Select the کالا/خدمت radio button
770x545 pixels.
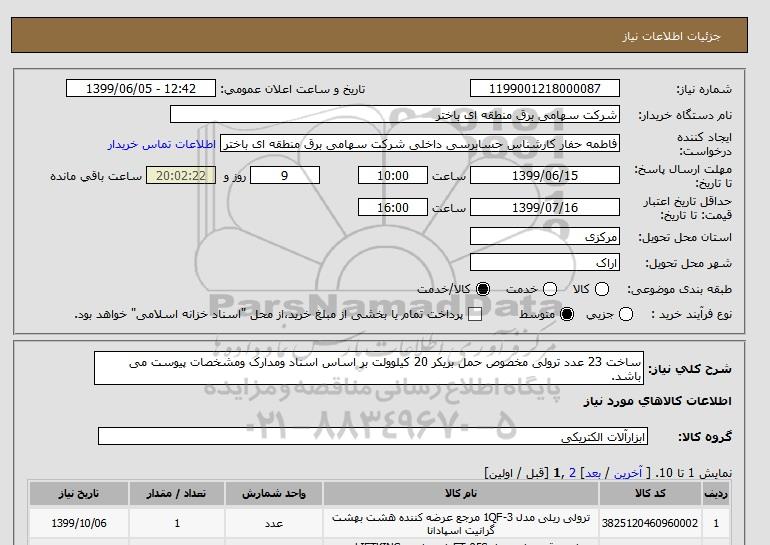483,289
